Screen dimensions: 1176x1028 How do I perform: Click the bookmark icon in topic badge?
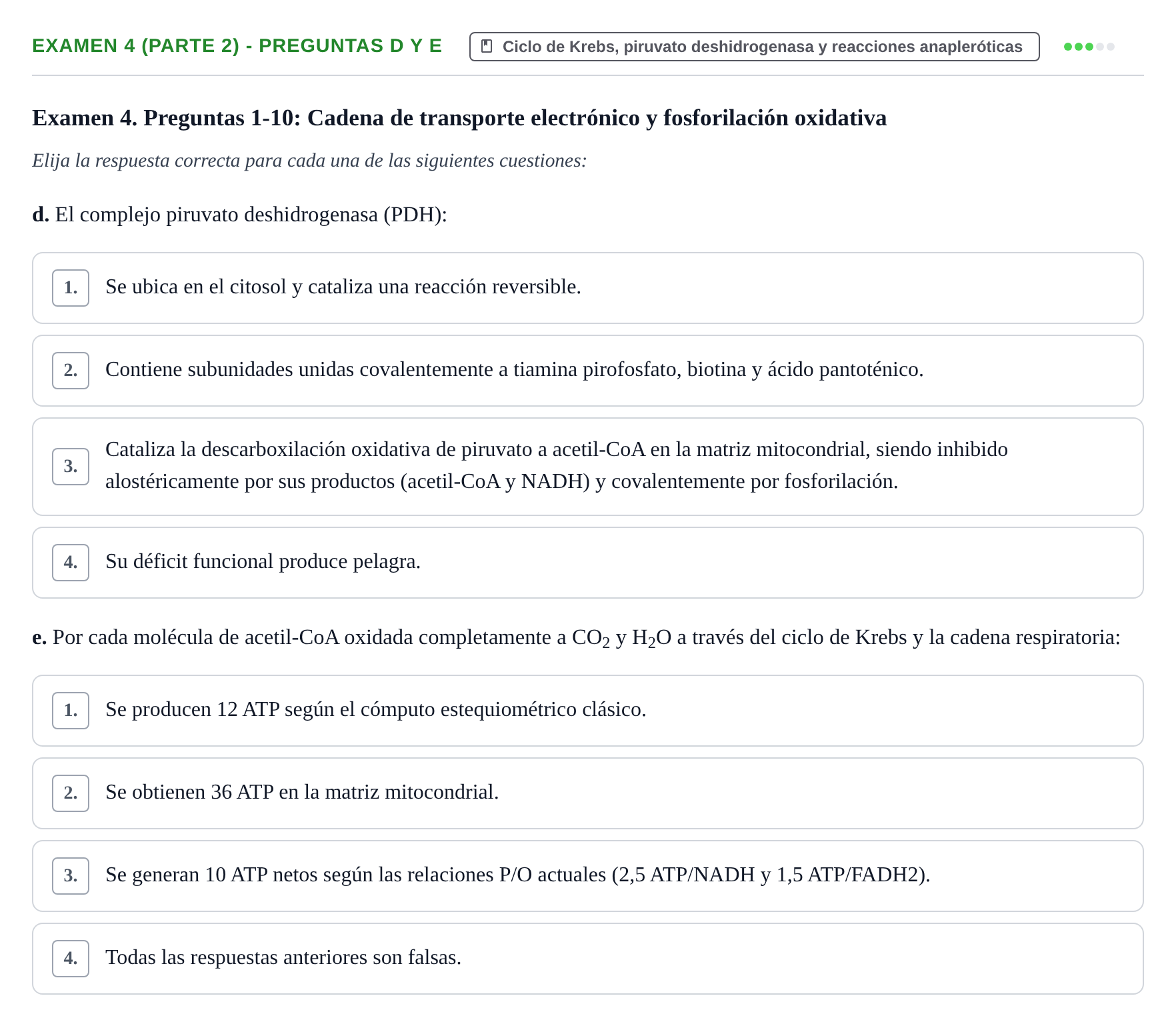[x=487, y=47]
